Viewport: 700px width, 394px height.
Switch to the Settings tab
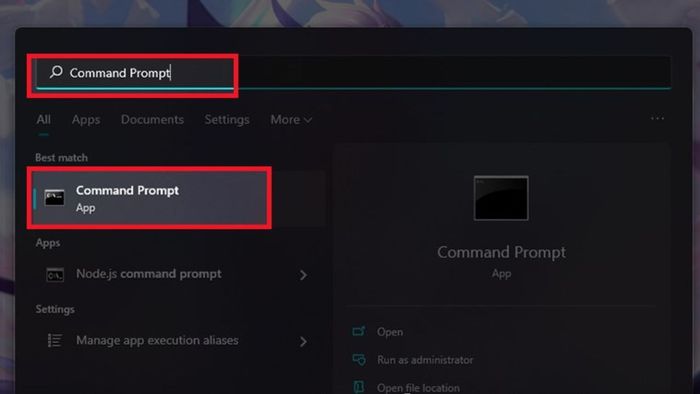click(x=227, y=120)
